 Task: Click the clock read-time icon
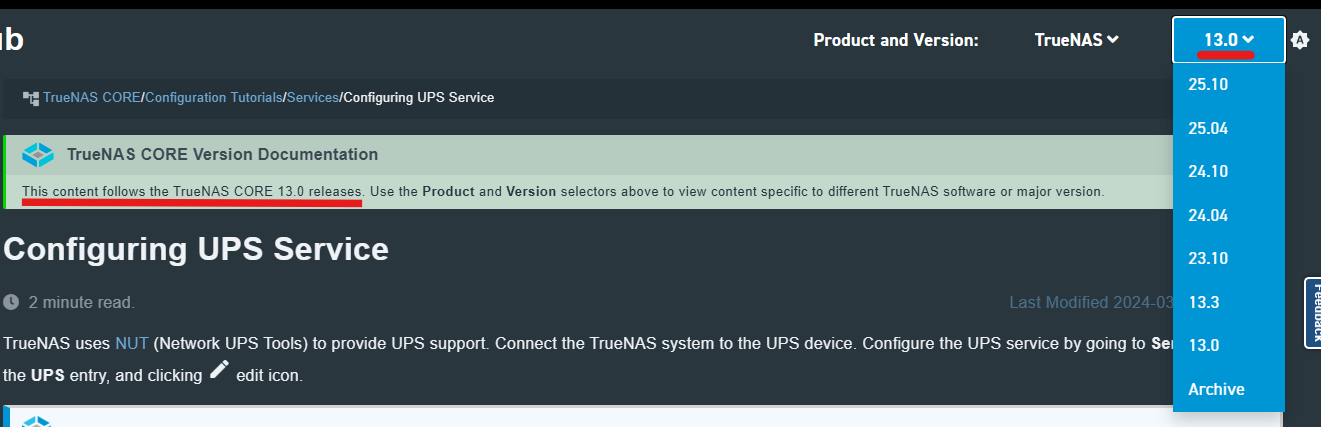coord(11,302)
